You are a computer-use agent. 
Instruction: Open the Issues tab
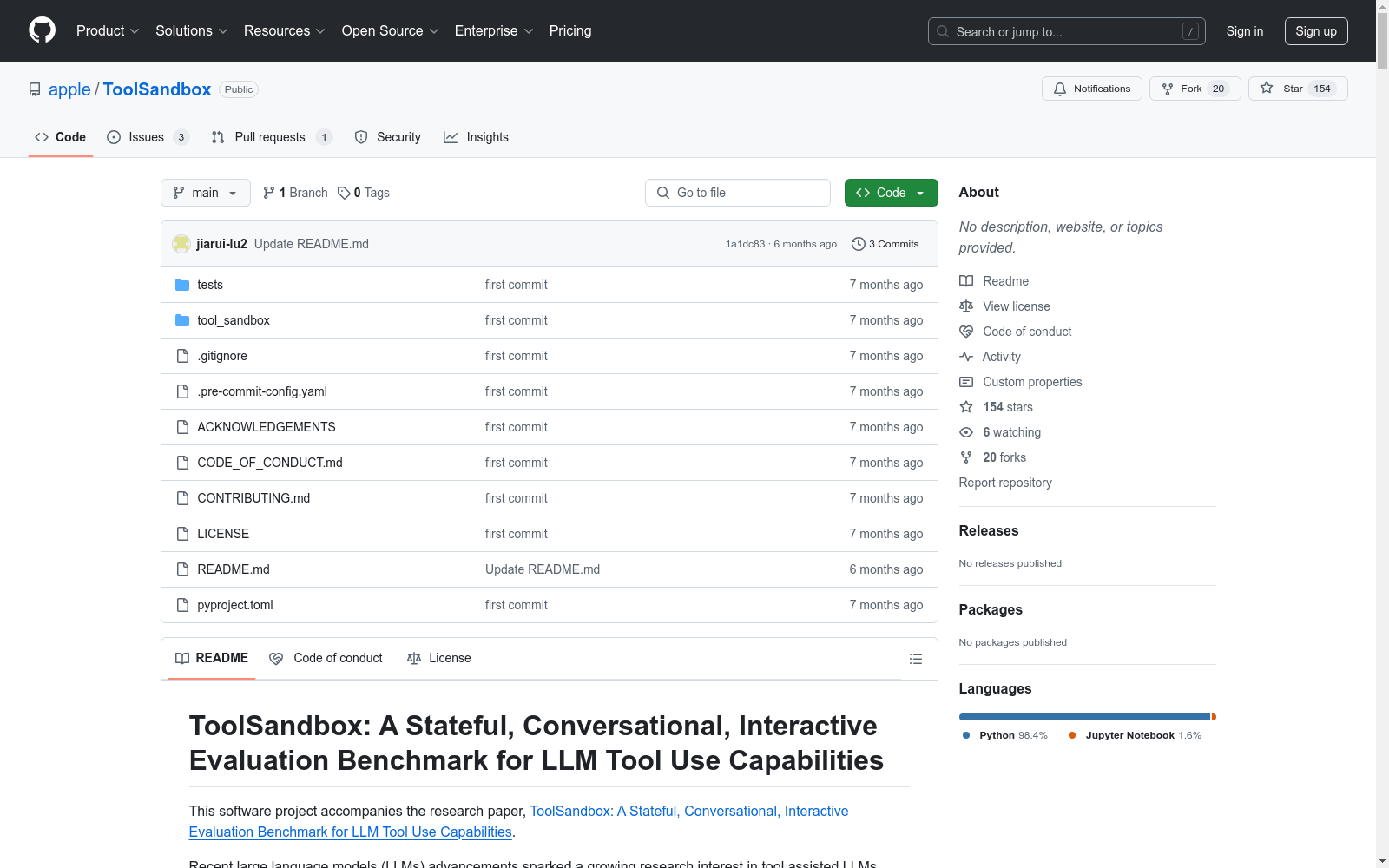pyautogui.click(x=148, y=137)
